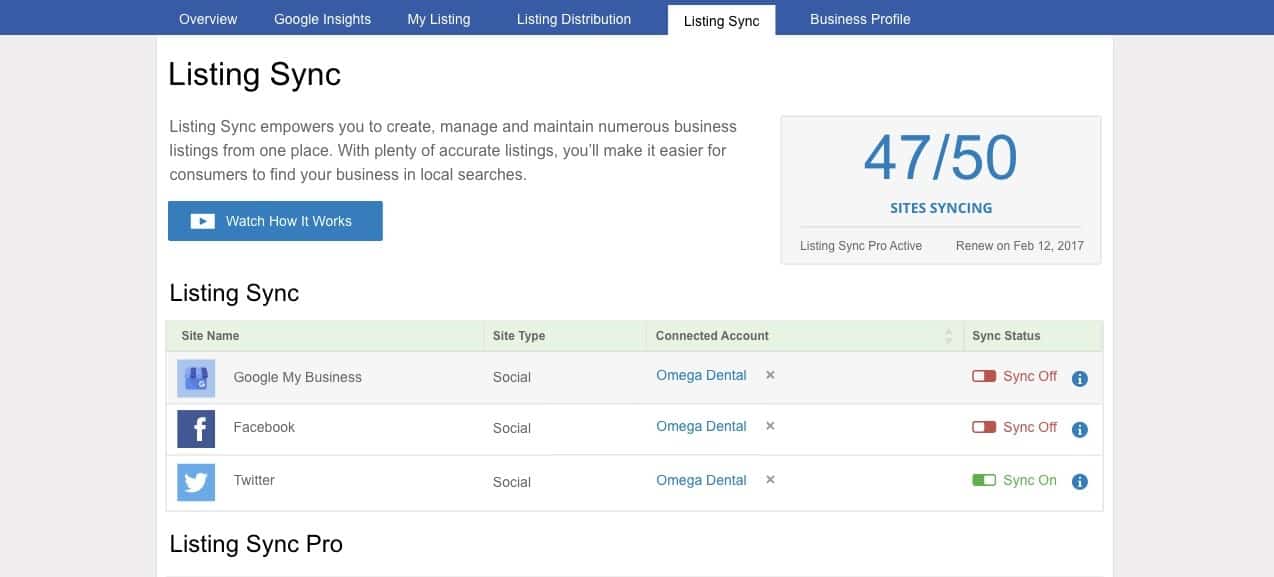Open the Google Insights tab

coord(322,19)
